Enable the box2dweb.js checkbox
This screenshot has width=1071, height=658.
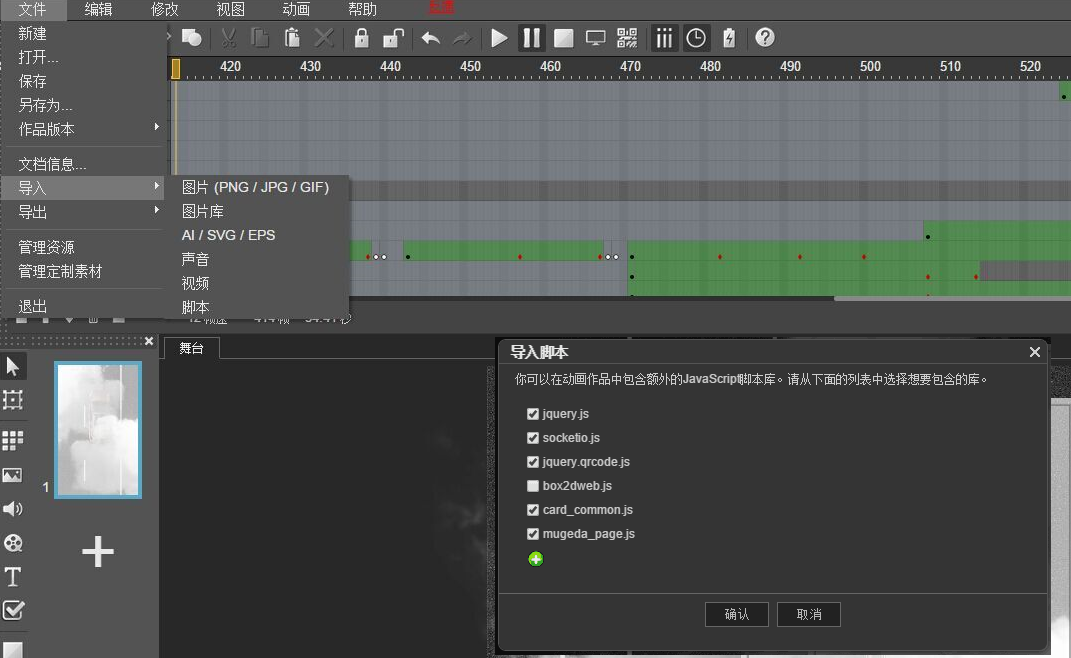(533, 486)
